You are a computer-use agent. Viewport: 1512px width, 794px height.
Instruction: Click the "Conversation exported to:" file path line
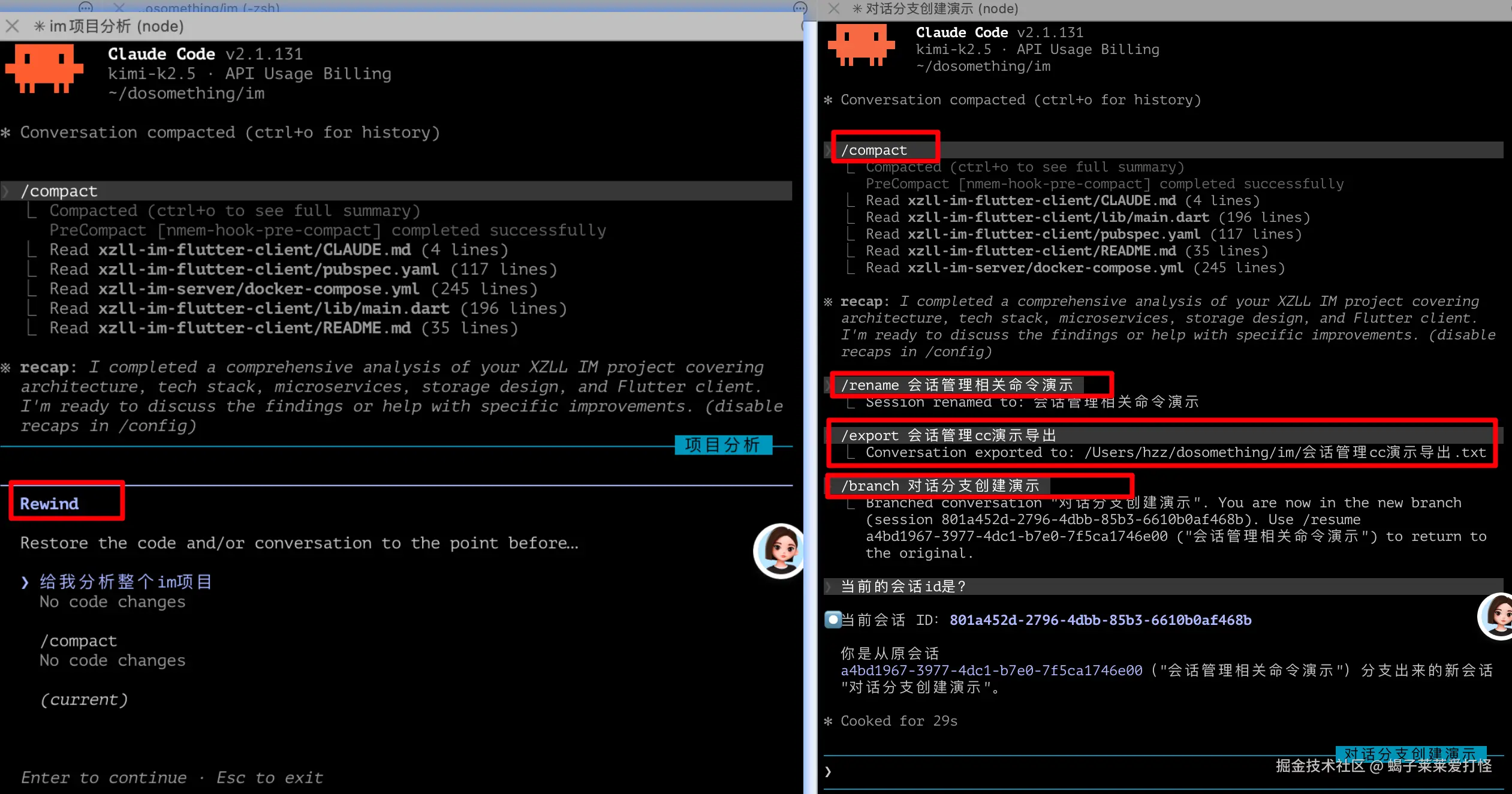click(x=1176, y=452)
